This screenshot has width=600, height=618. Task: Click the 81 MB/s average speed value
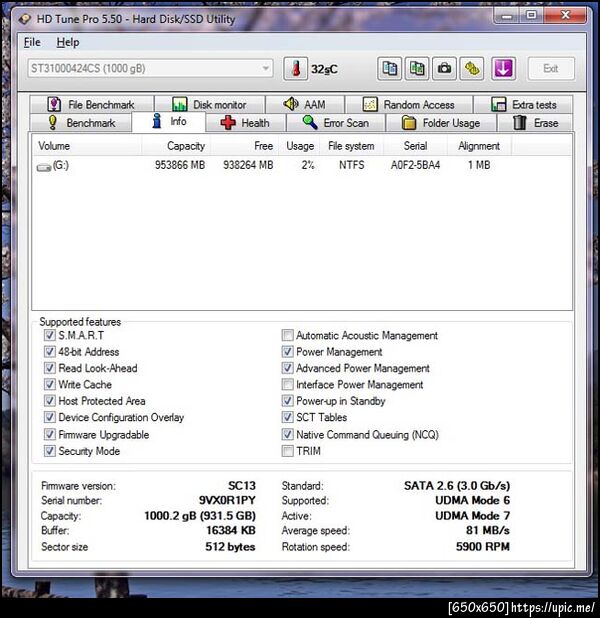click(x=488, y=531)
